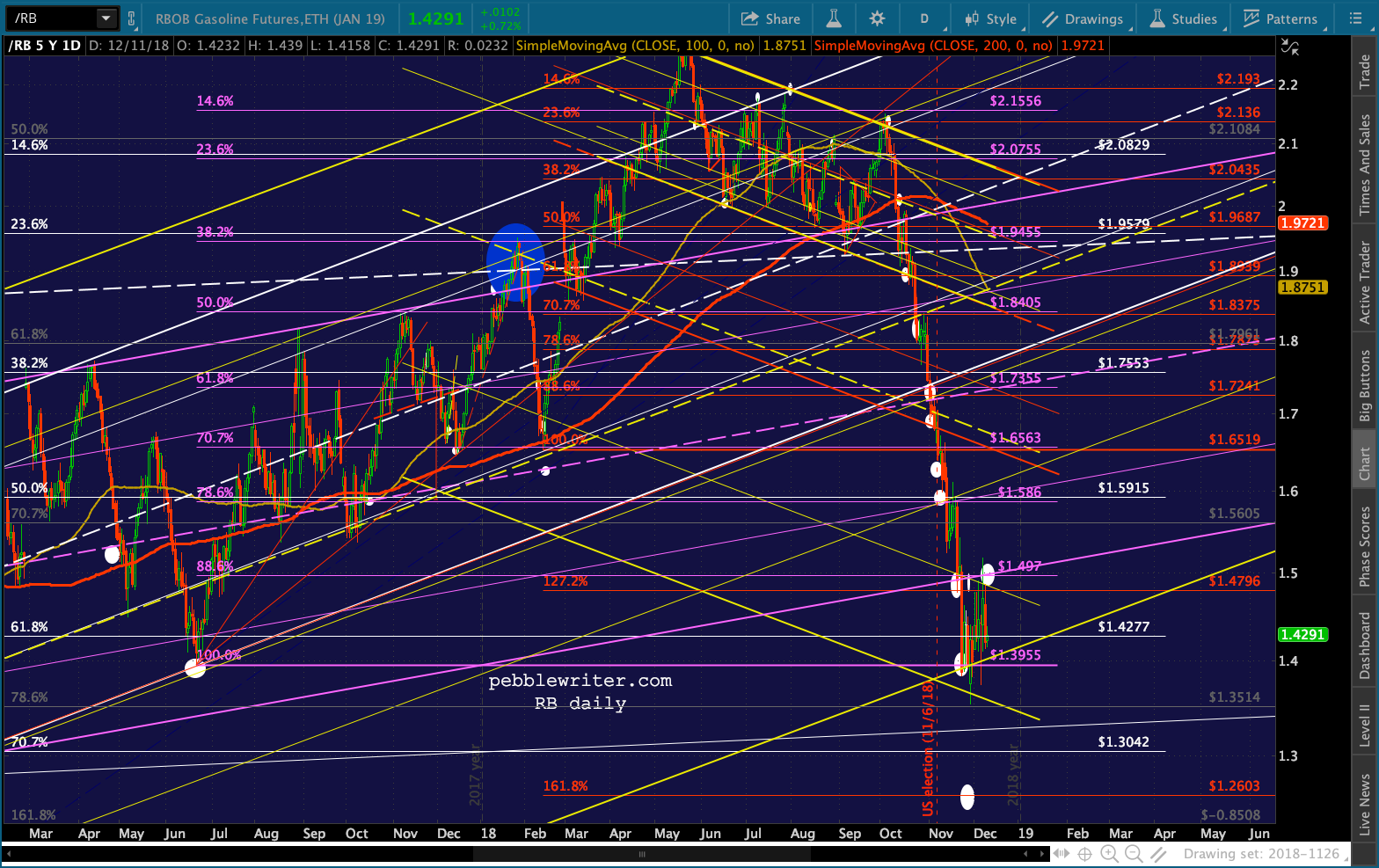The image size is (1379, 868).
Task: Click the zoom out magnifier icon
Action: [x=1134, y=854]
